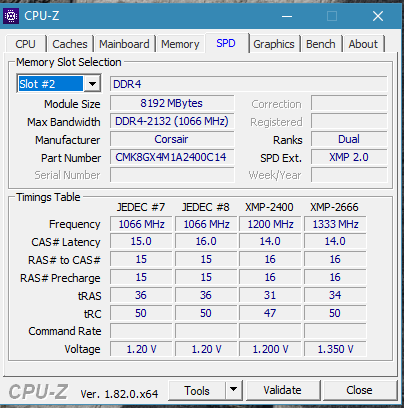404x408 pixels.
Task: Click the Close button at bottom
Action: 359,390
